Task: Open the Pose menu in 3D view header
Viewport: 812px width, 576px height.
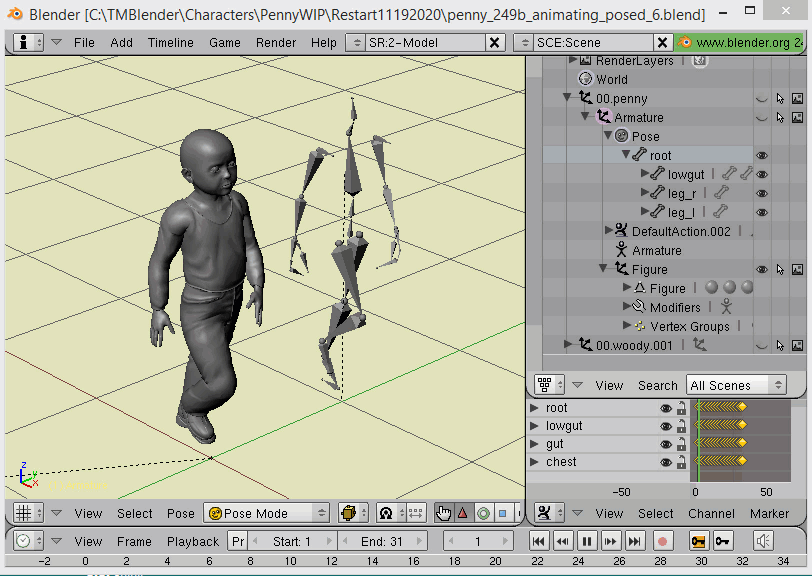Action: coord(181,513)
